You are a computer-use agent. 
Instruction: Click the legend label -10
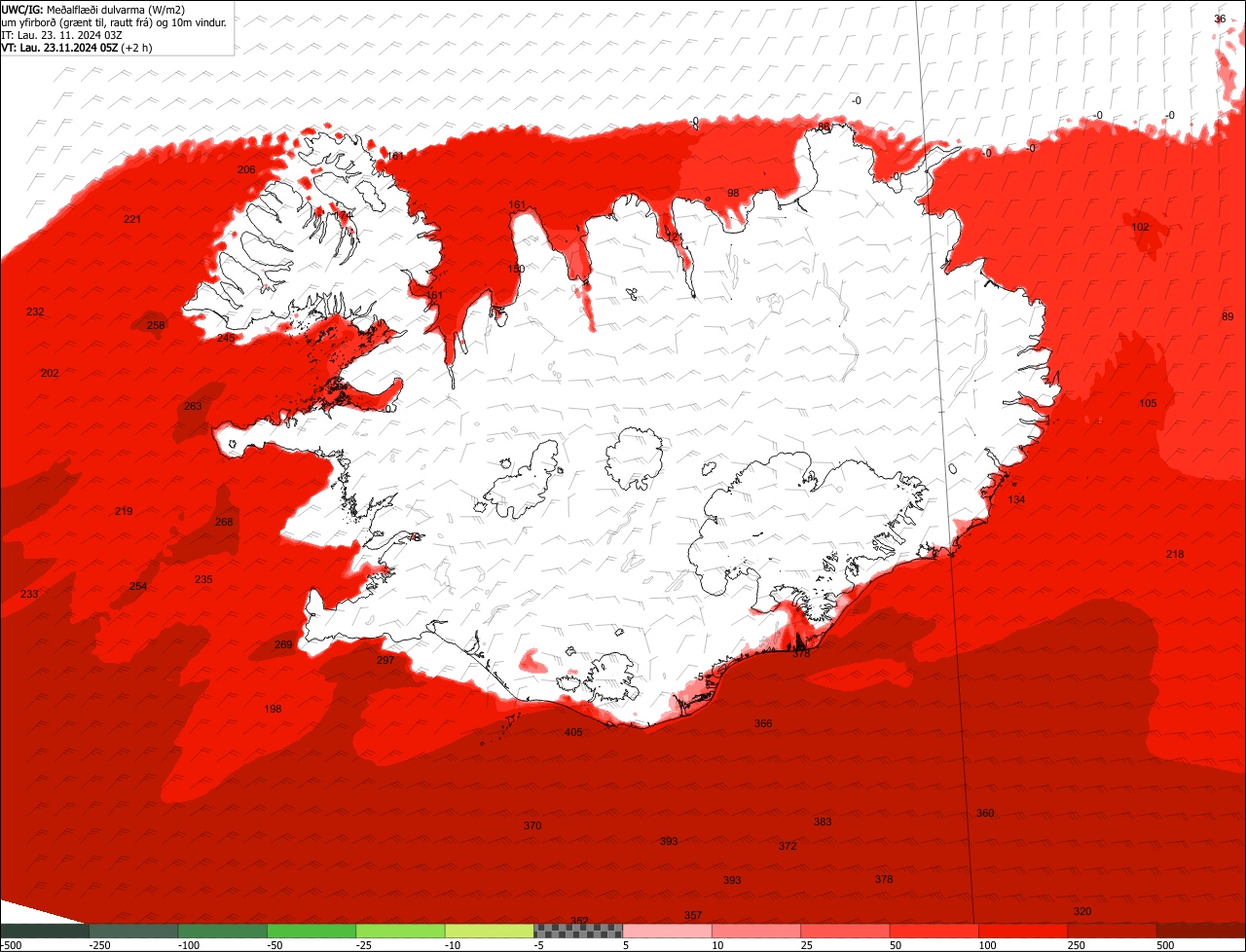coord(454,944)
